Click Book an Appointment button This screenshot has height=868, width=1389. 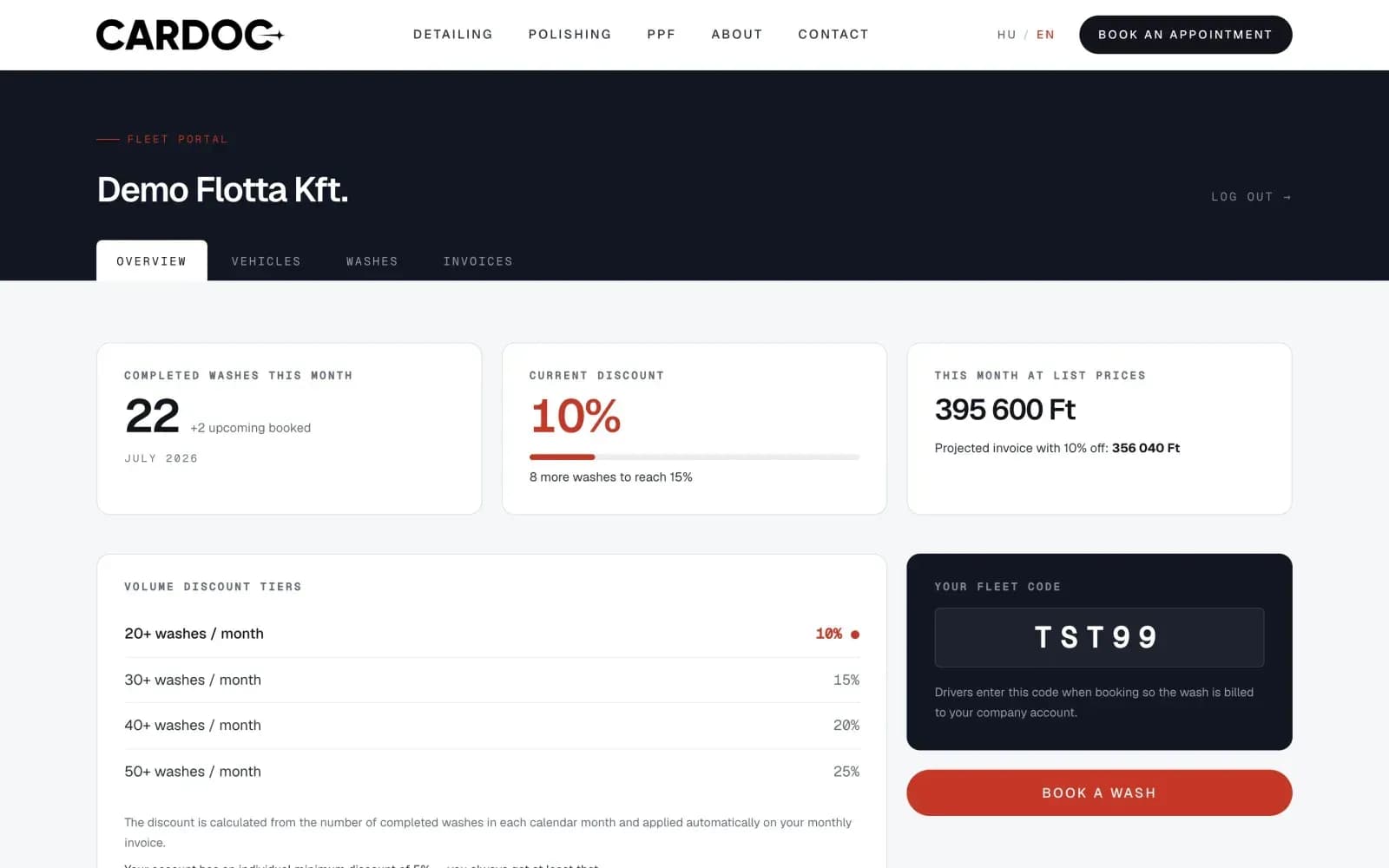tap(1185, 35)
